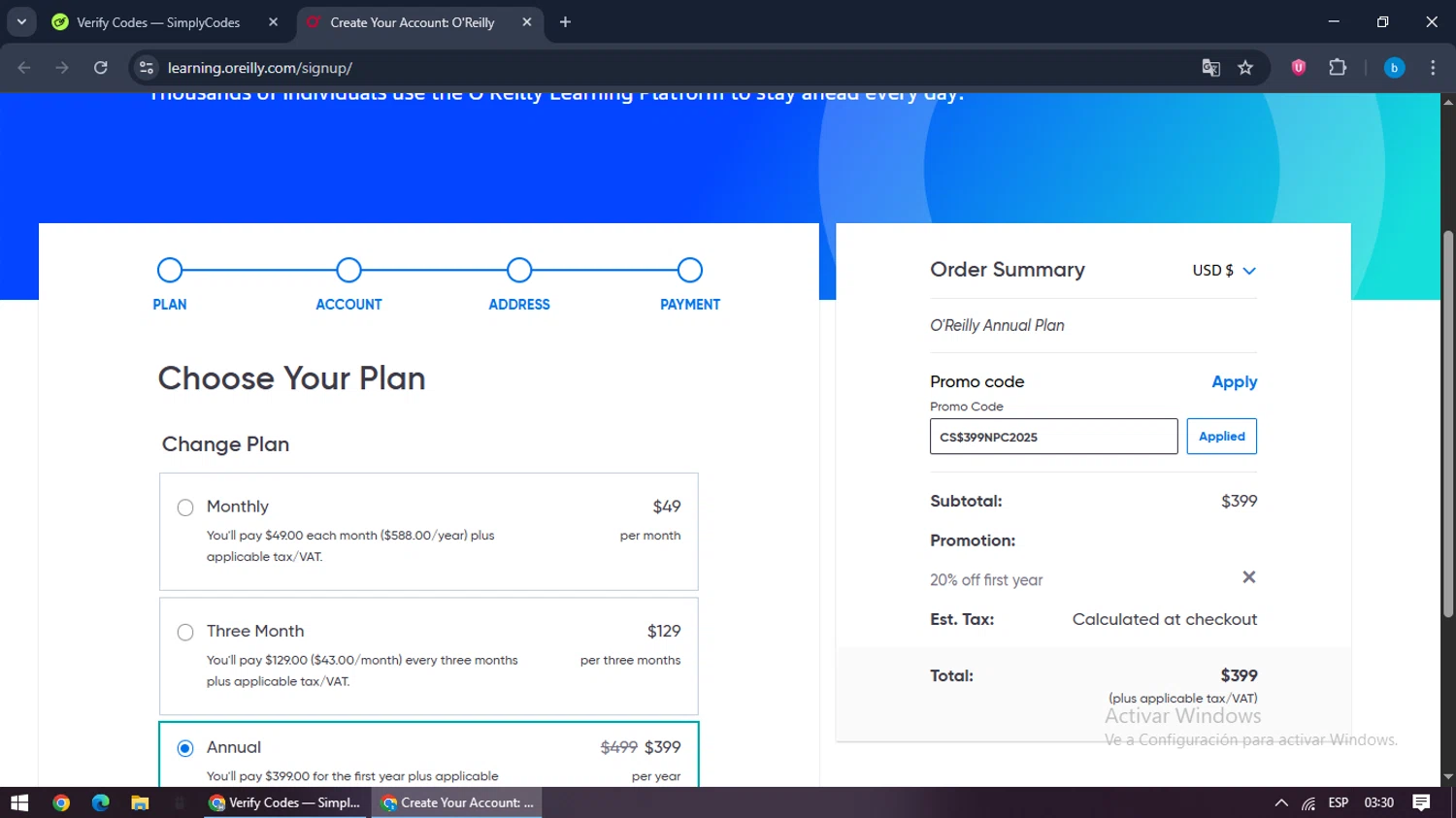Click the address bar URL
The width and height of the screenshot is (1456, 818).
[260, 68]
